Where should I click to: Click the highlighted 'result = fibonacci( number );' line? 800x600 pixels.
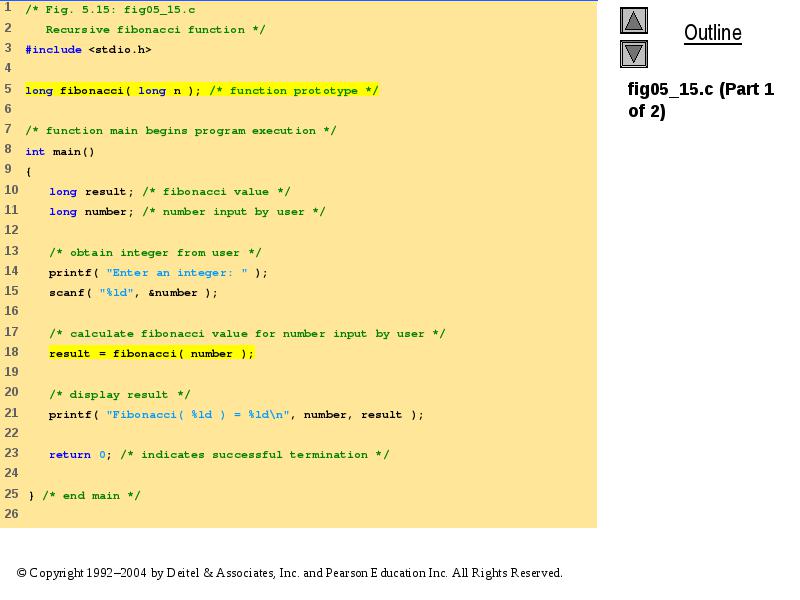coord(152,353)
